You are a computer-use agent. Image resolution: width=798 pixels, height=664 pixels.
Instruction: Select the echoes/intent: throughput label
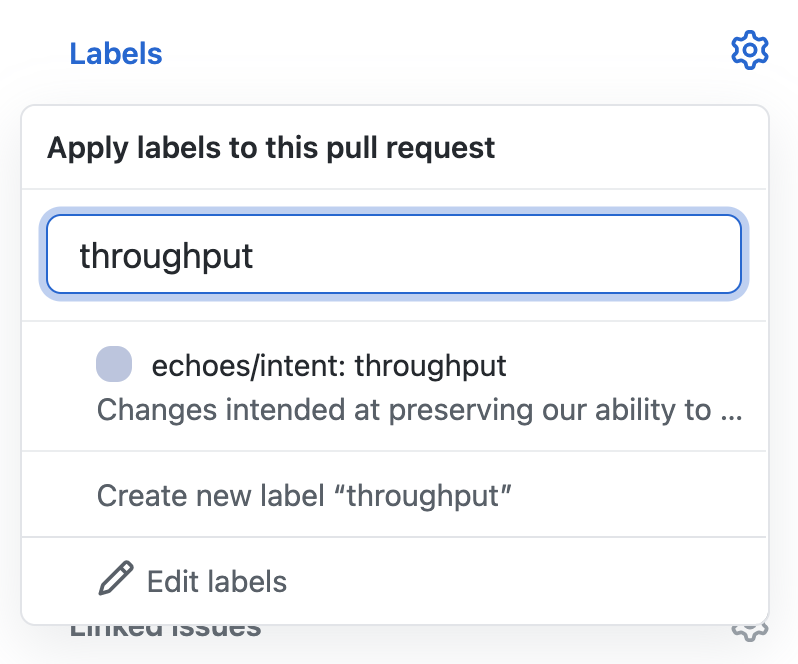[394, 386]
